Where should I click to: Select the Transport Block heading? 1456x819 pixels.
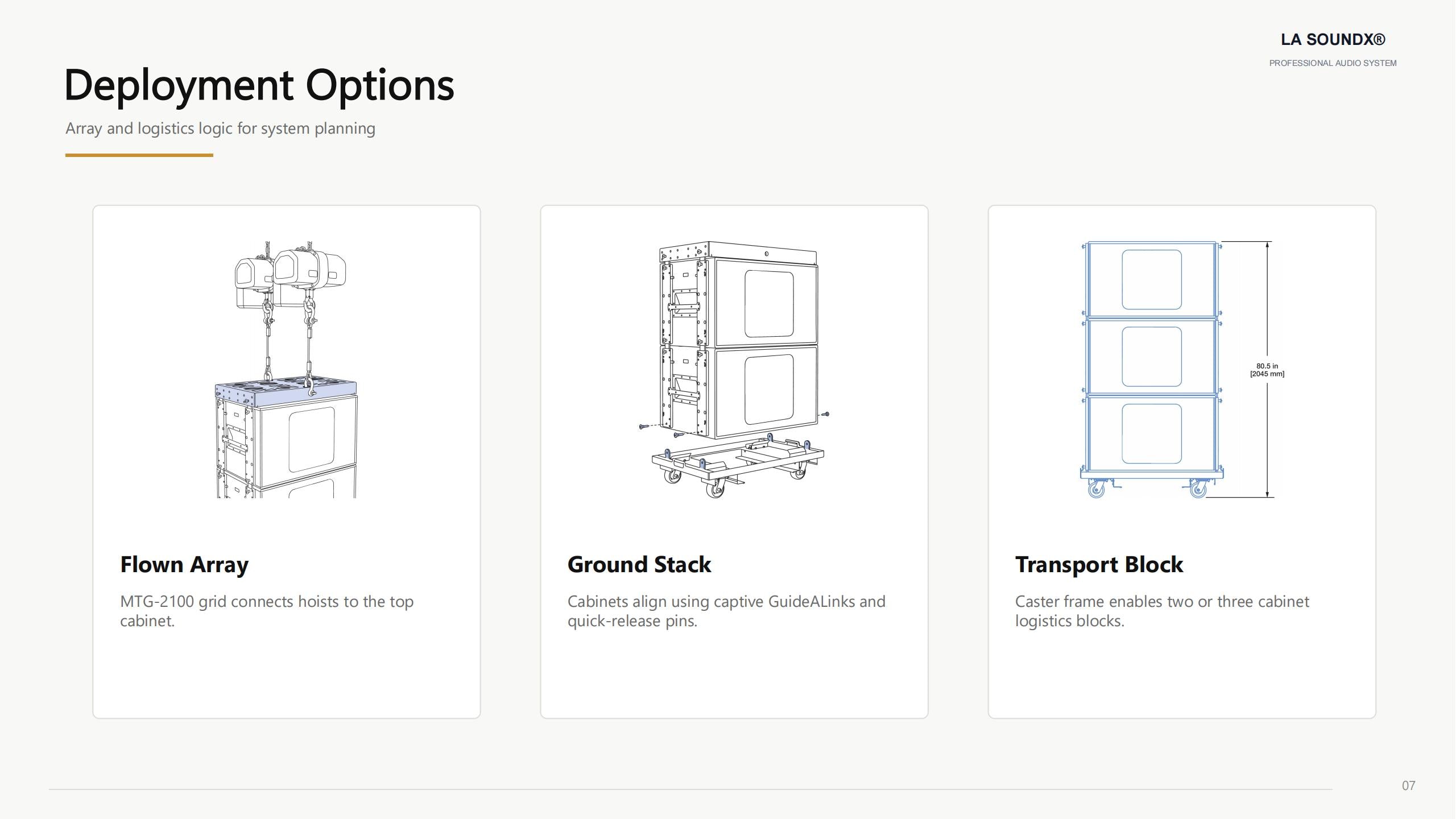tap(1099, 564)
